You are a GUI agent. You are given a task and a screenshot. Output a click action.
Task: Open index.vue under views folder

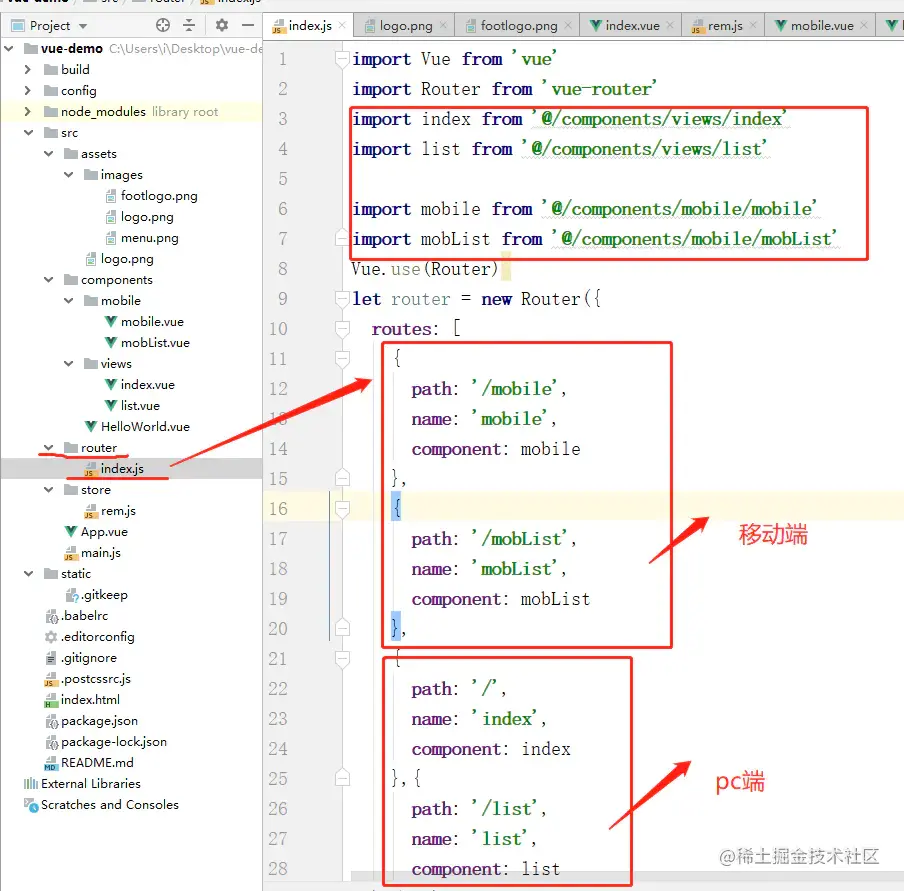pos(140,385)
